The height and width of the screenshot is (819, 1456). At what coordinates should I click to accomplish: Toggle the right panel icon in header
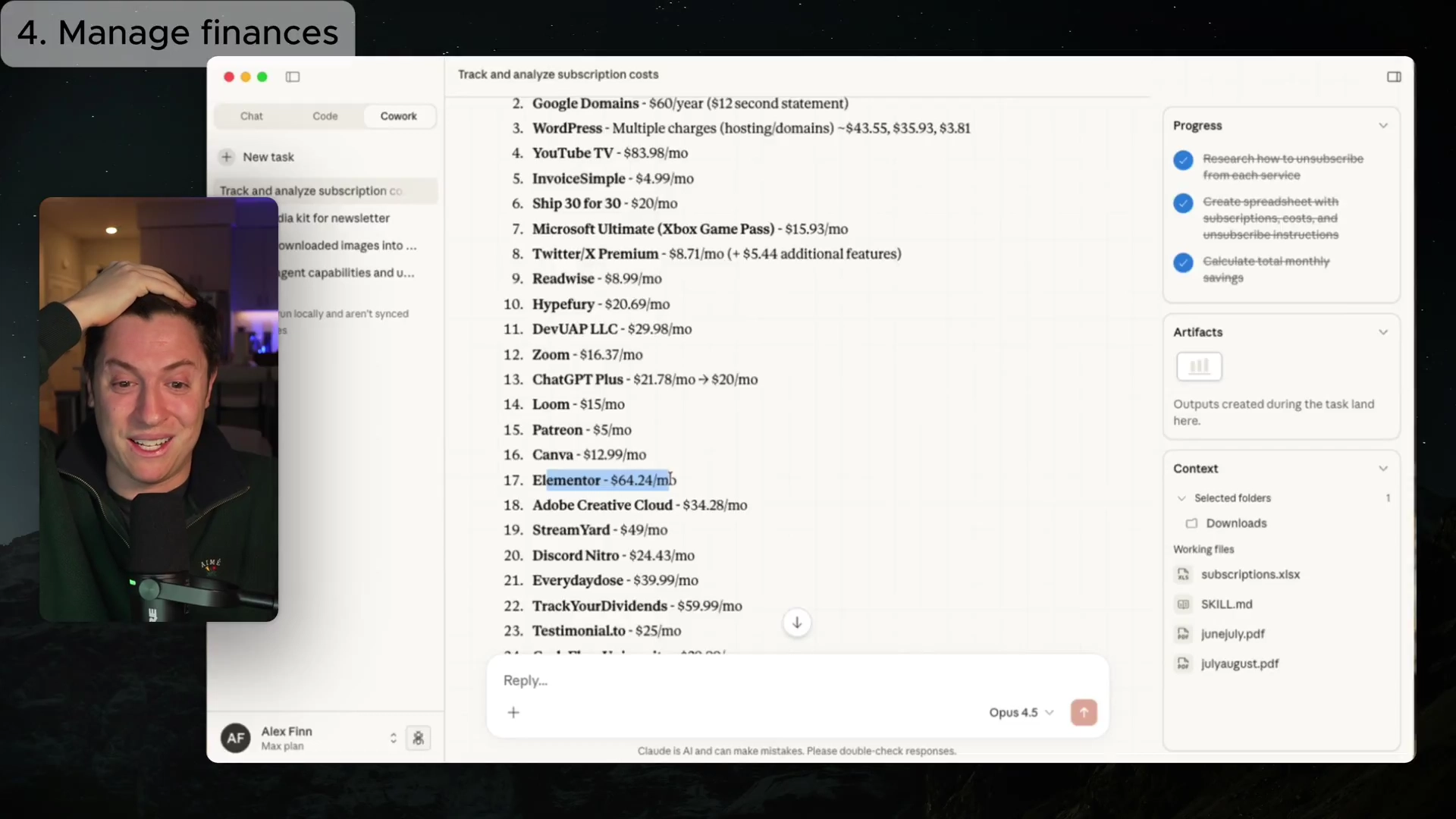[1394, 77]
